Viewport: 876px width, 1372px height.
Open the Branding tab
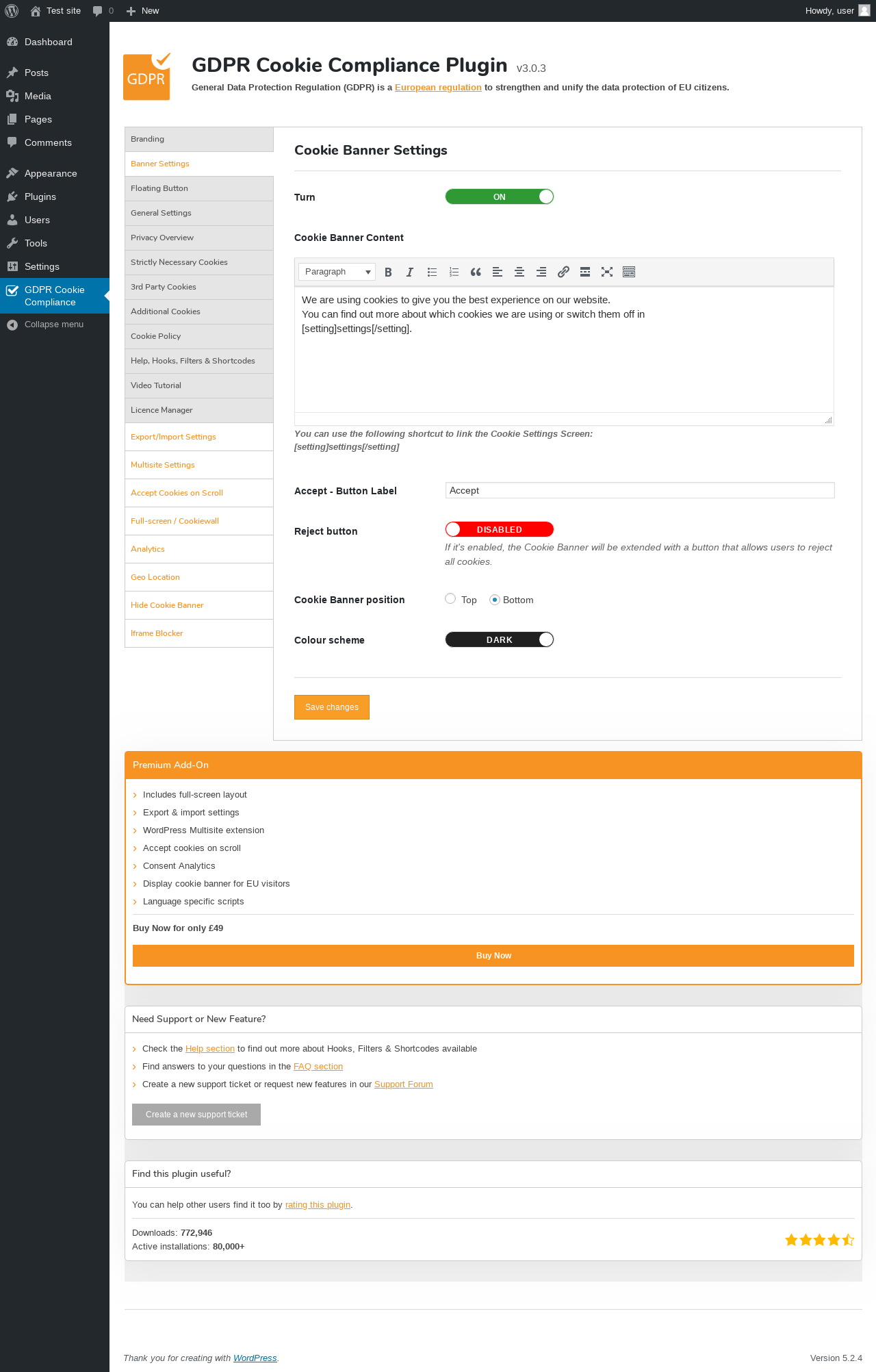[x=199, y=139]
